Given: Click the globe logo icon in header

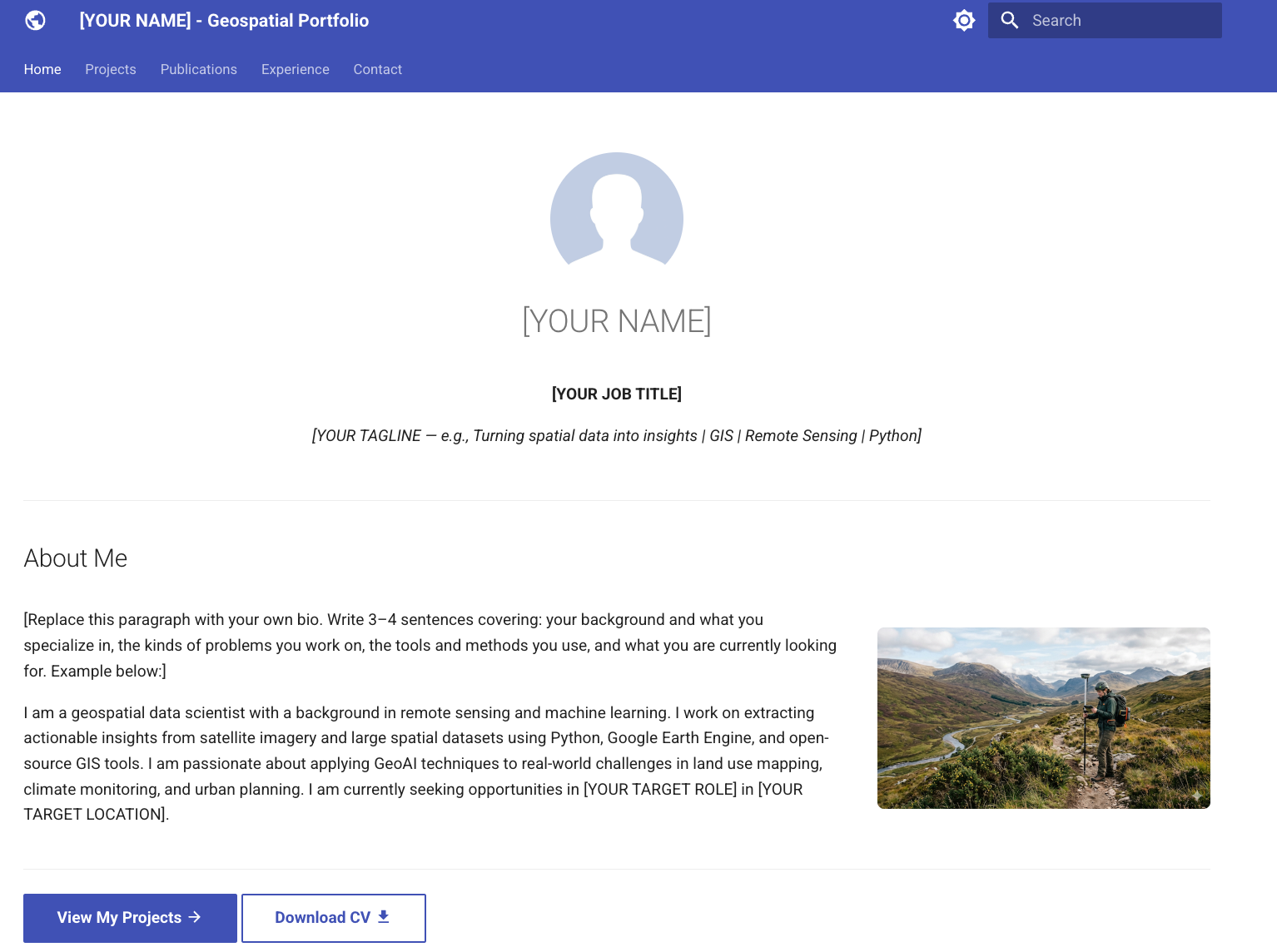Looking at the screenshot, I should tap(35, 20).
